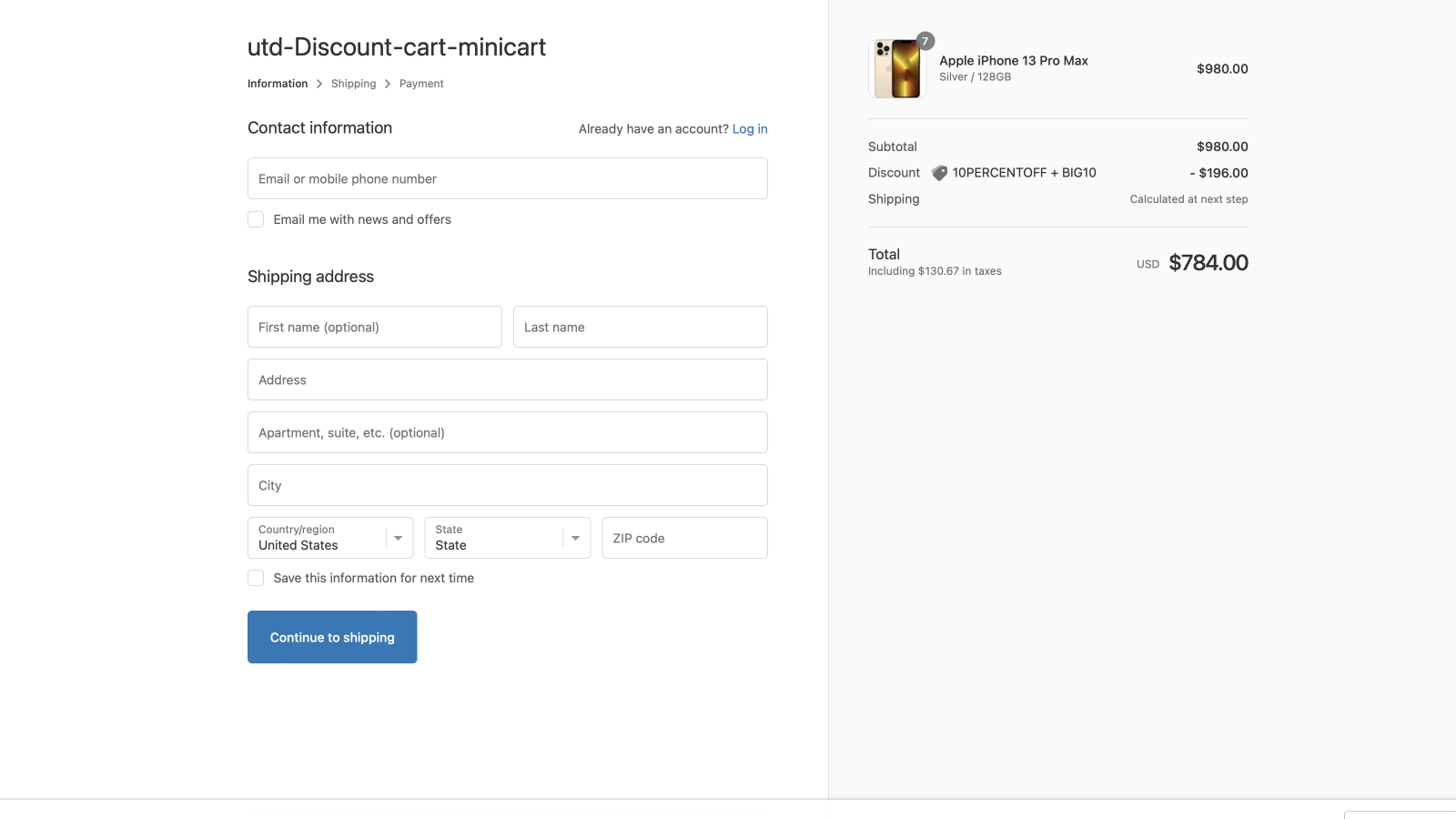Select the Payment breadcrumb step
The height and width of the screenshot is (819, 1456).
click(420, 83)
